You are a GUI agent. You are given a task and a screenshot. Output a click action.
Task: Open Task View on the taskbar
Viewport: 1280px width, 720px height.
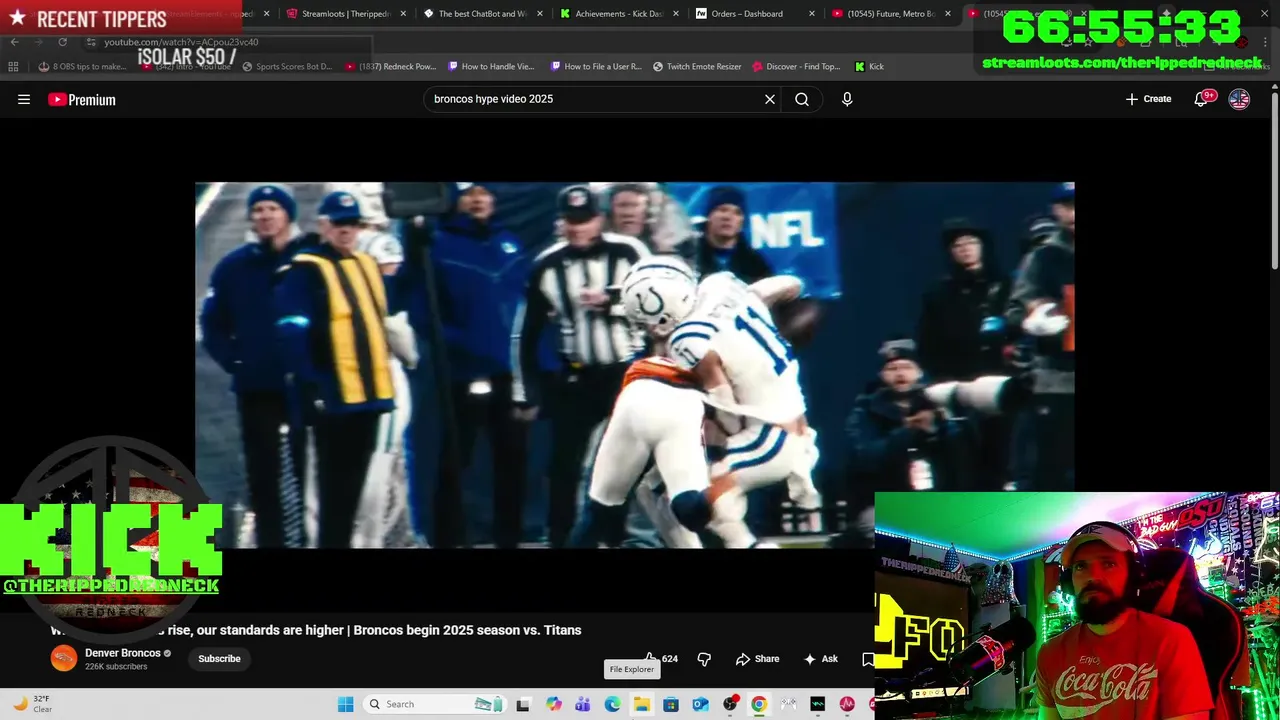tap(523, 704)
